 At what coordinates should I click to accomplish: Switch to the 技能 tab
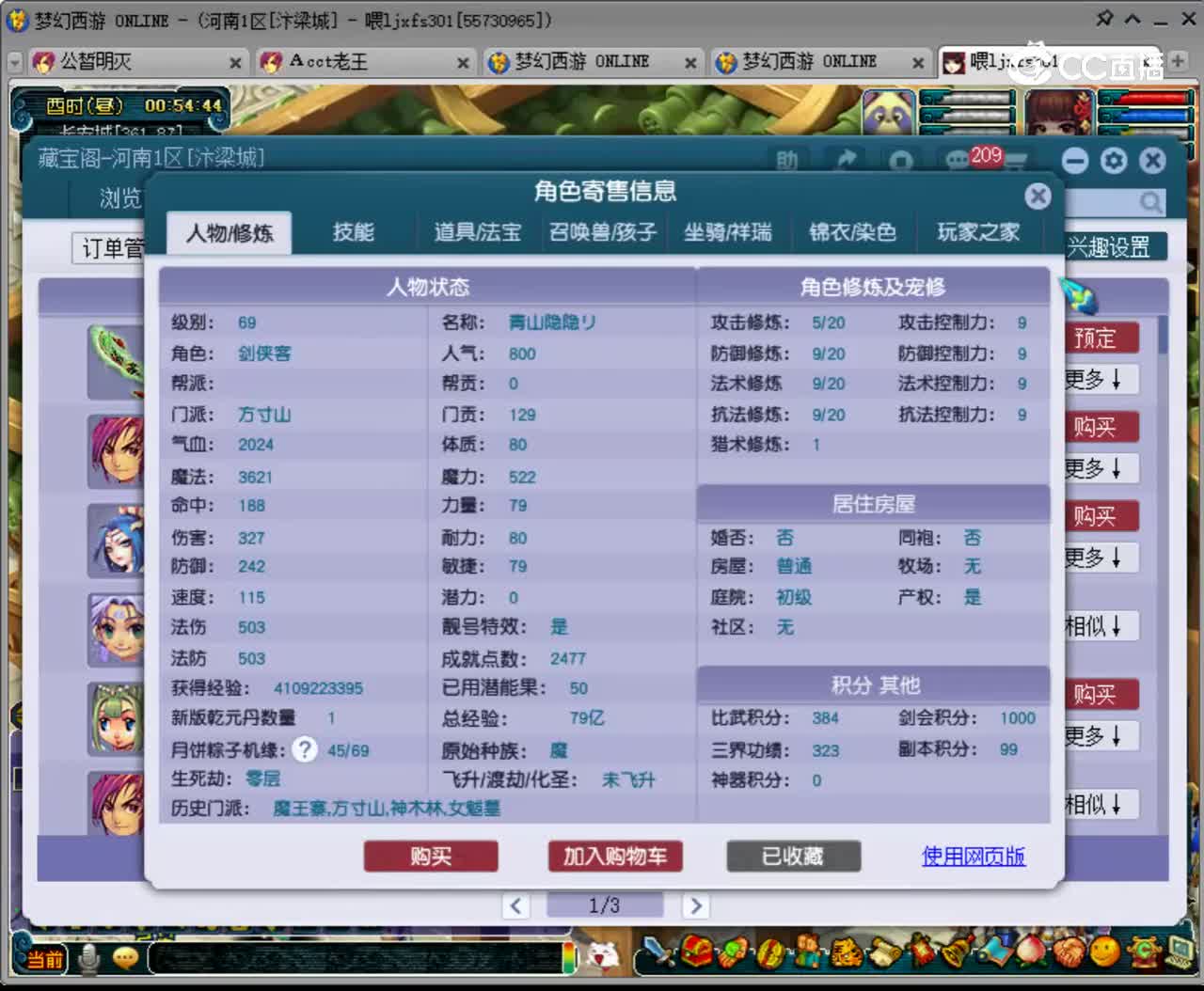pos(354,232)
